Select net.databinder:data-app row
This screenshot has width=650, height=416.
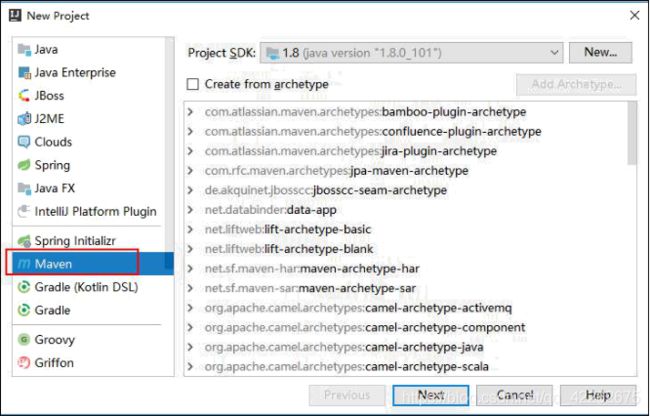pyautogui.click(x=406, y=210)
